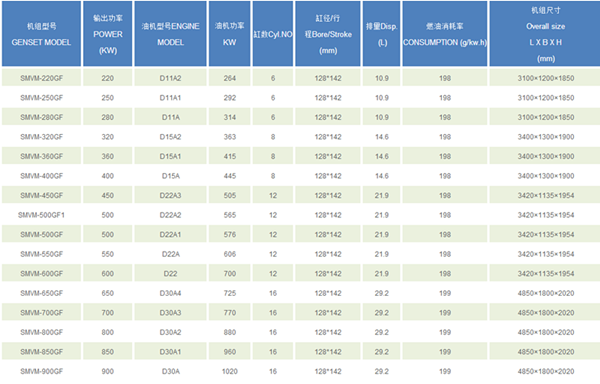The height and width of the screenshot is (384, 600).
Task: Click the SMVM-500GF1 genset row
Action: tap(300, 215)
